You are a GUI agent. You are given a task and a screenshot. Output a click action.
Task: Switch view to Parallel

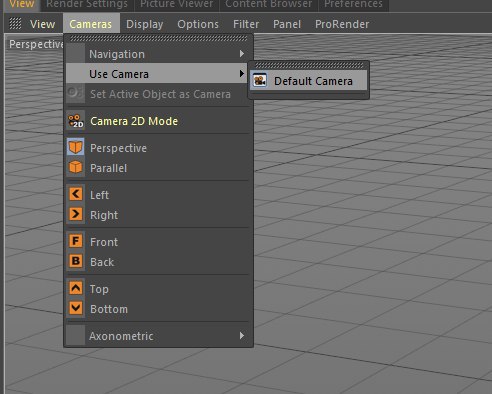point(158,168)
